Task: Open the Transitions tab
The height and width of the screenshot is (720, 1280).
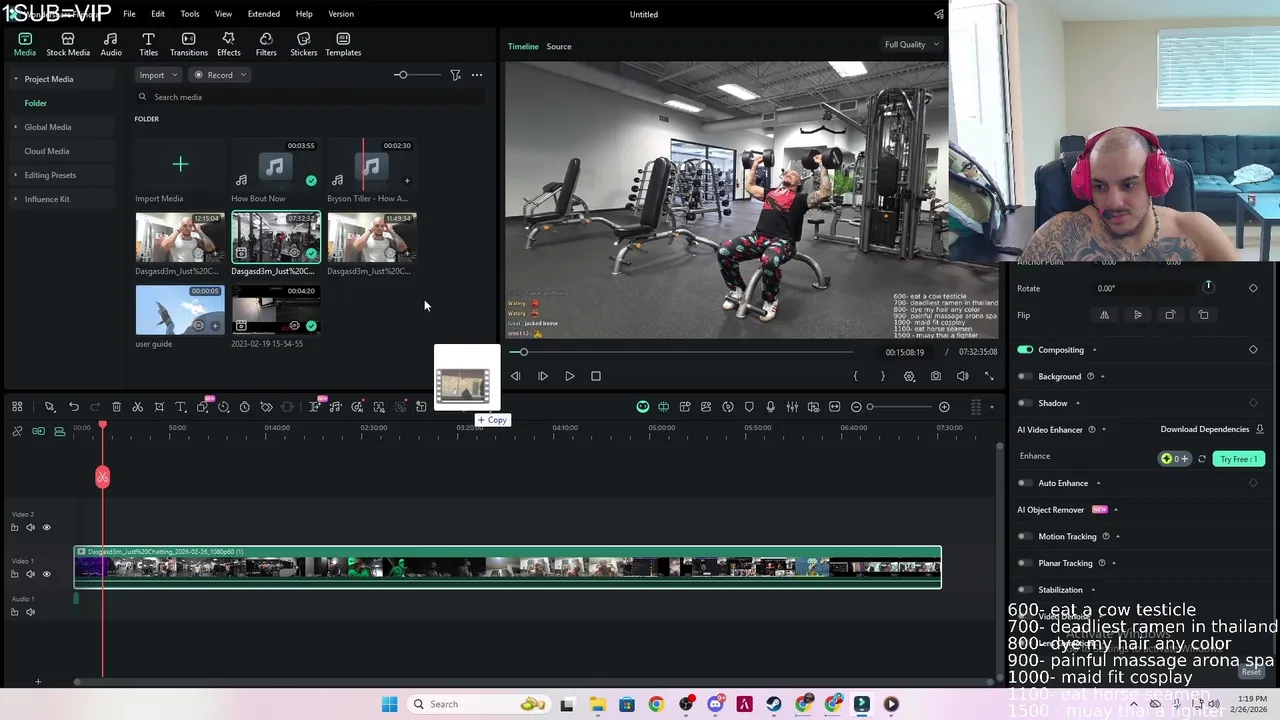Action: coord(188,44)
